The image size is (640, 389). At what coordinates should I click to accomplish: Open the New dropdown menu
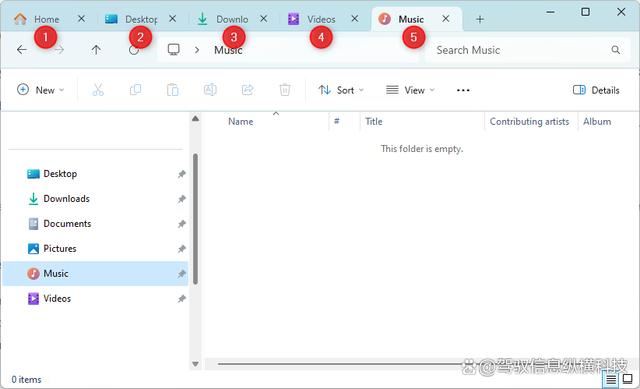41,90
